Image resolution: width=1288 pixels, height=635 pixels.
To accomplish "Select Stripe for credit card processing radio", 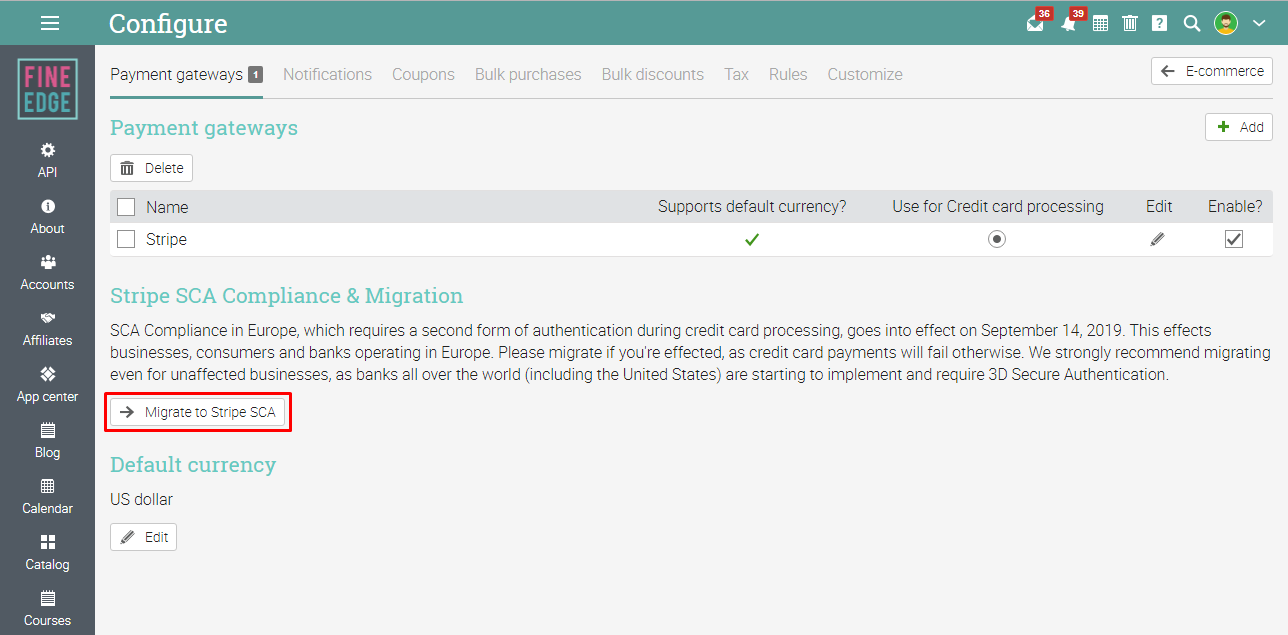I will click(x=997, y=239).
